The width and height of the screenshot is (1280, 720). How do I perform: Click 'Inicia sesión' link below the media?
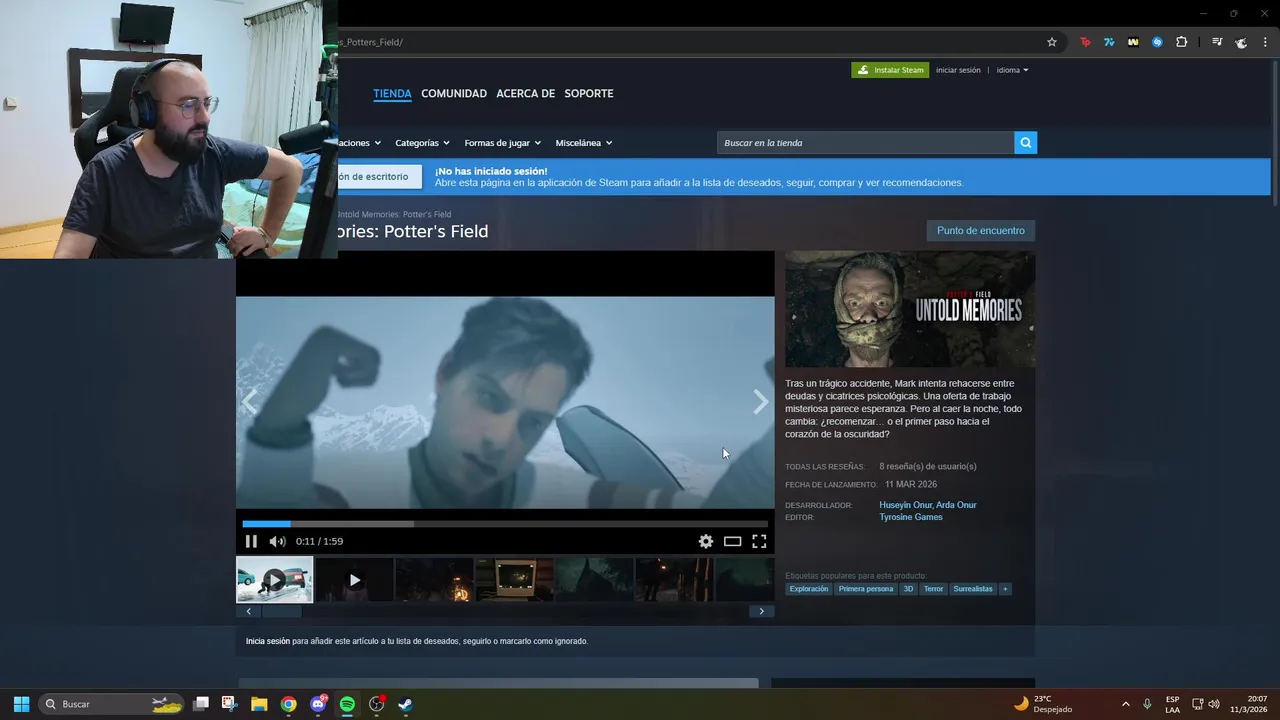click(268, 641)
